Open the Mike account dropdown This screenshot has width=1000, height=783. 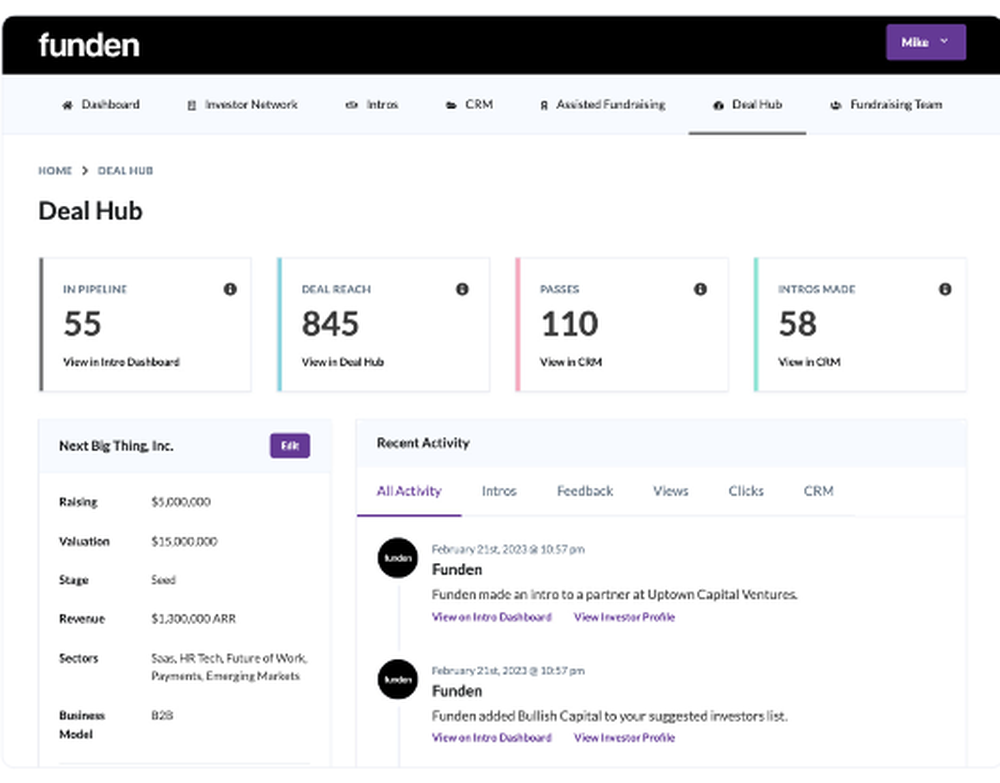point(925,42)
